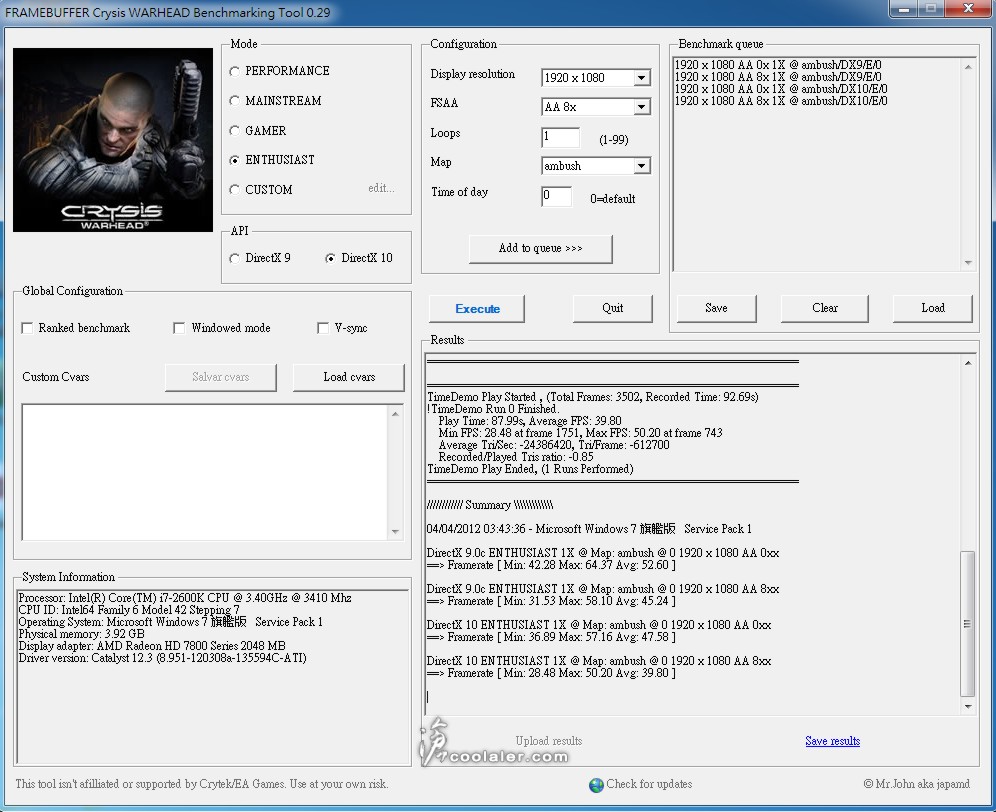
Task: Click the Upload results link
Action: coord(549,741)
